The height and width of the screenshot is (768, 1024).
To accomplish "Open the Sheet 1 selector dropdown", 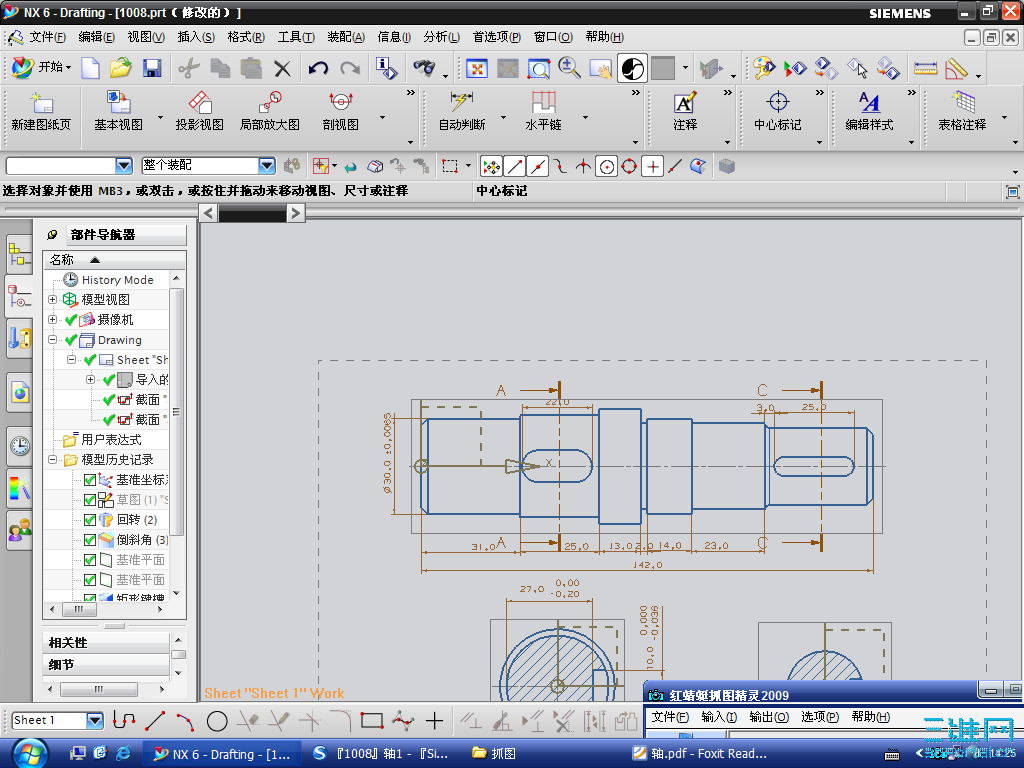I will (95, 721).
